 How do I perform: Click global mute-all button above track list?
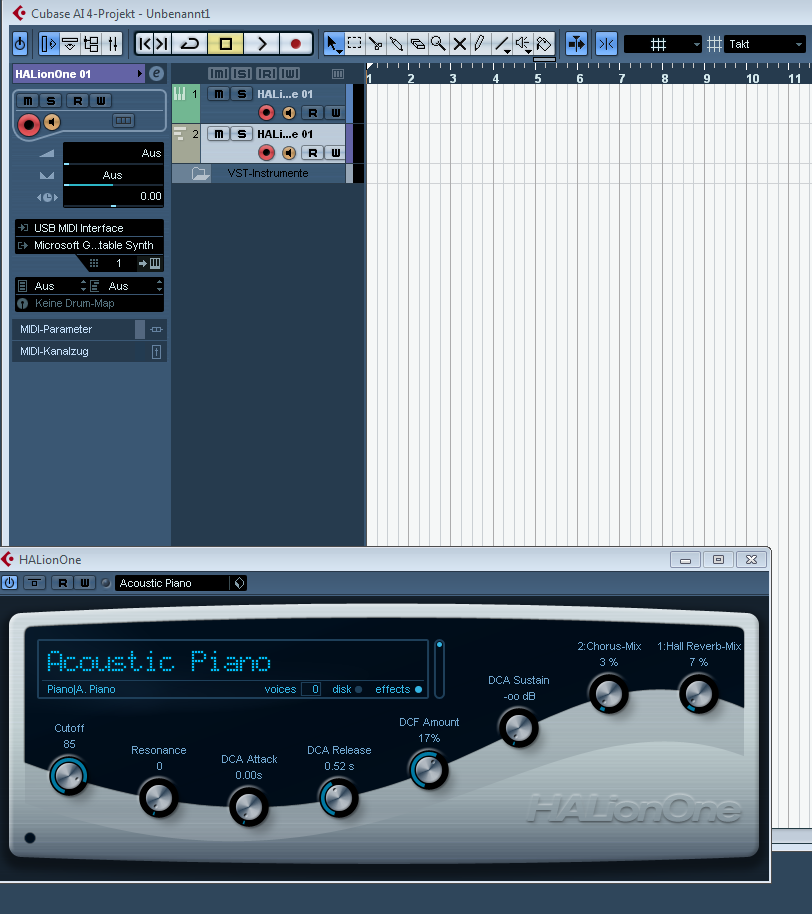pyautogui.click(x=219, y=73)
